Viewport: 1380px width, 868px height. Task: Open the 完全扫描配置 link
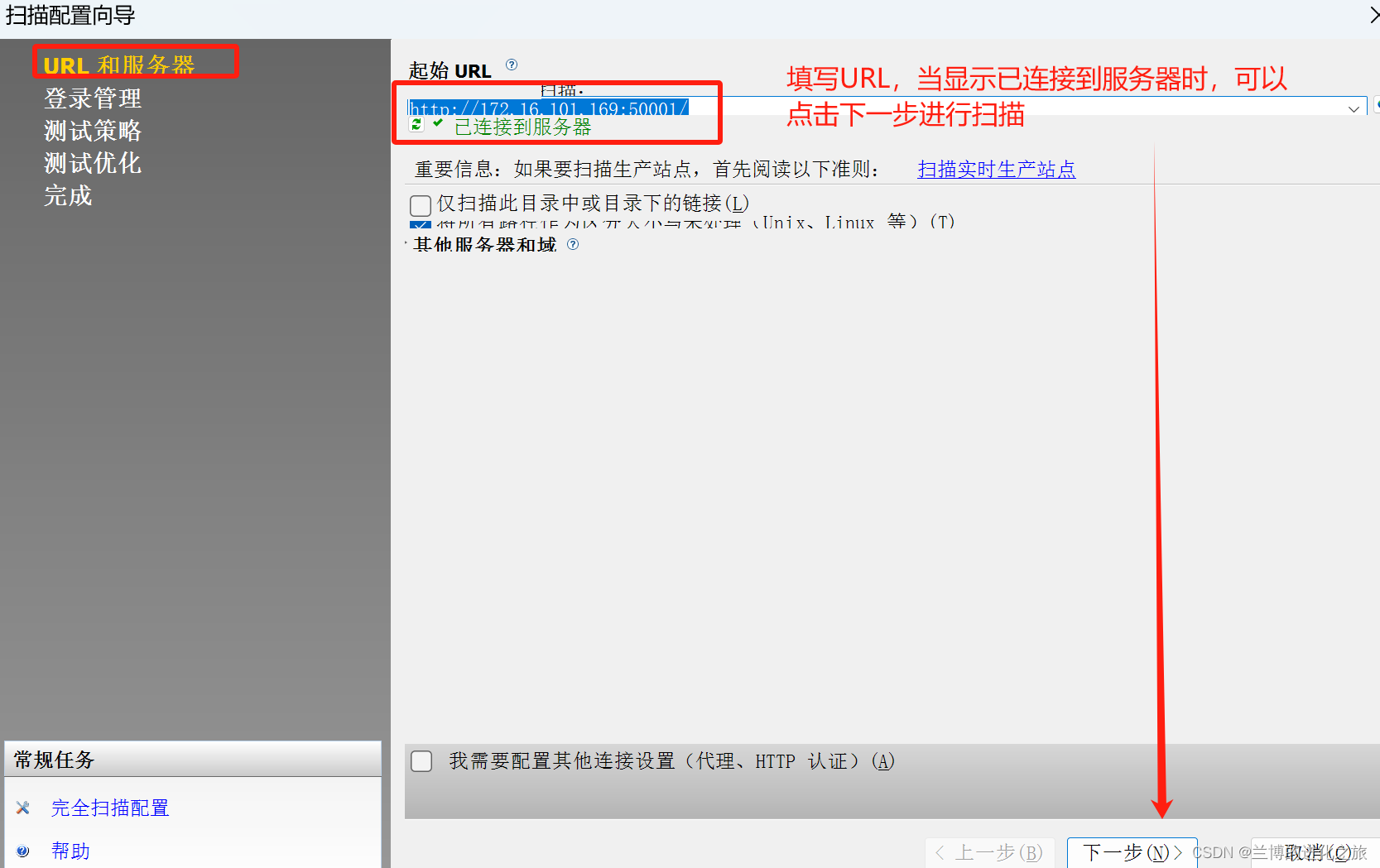[109, 808]
